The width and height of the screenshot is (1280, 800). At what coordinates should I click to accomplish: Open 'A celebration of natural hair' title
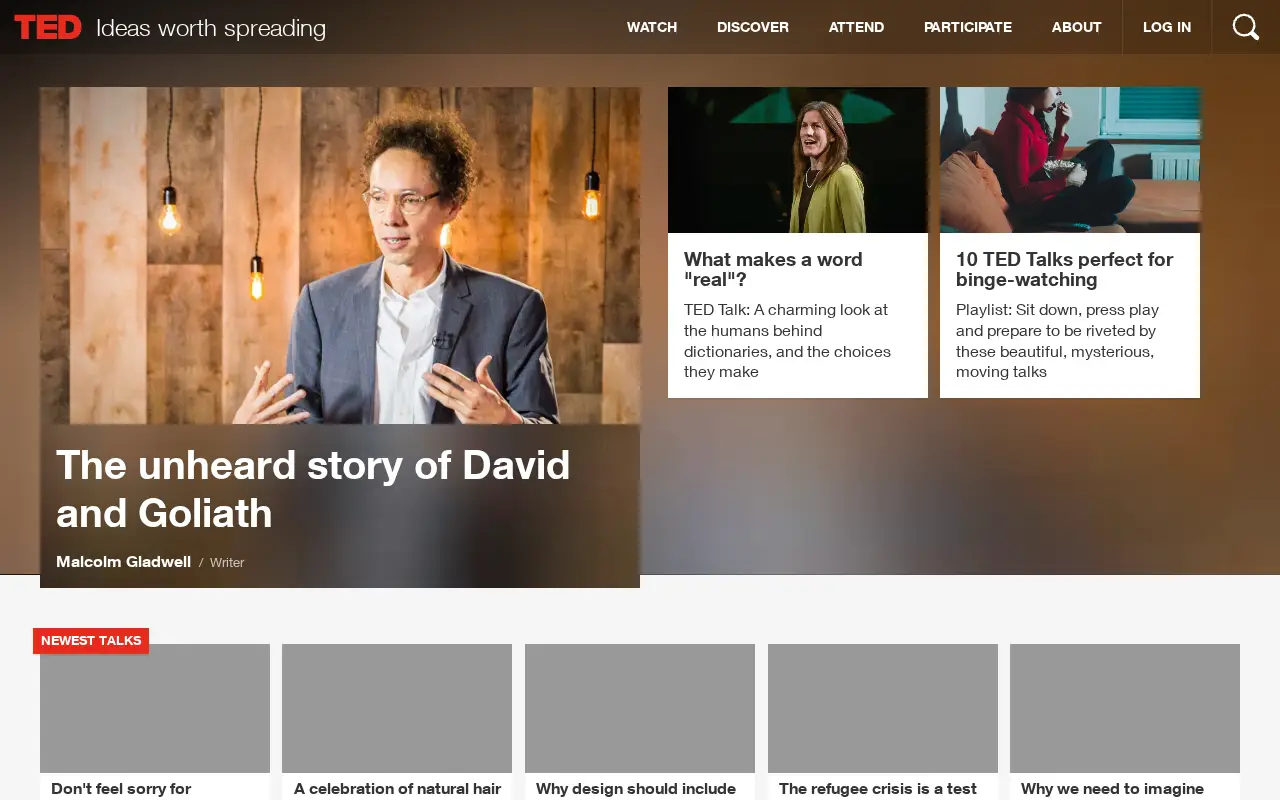point(397,789)
